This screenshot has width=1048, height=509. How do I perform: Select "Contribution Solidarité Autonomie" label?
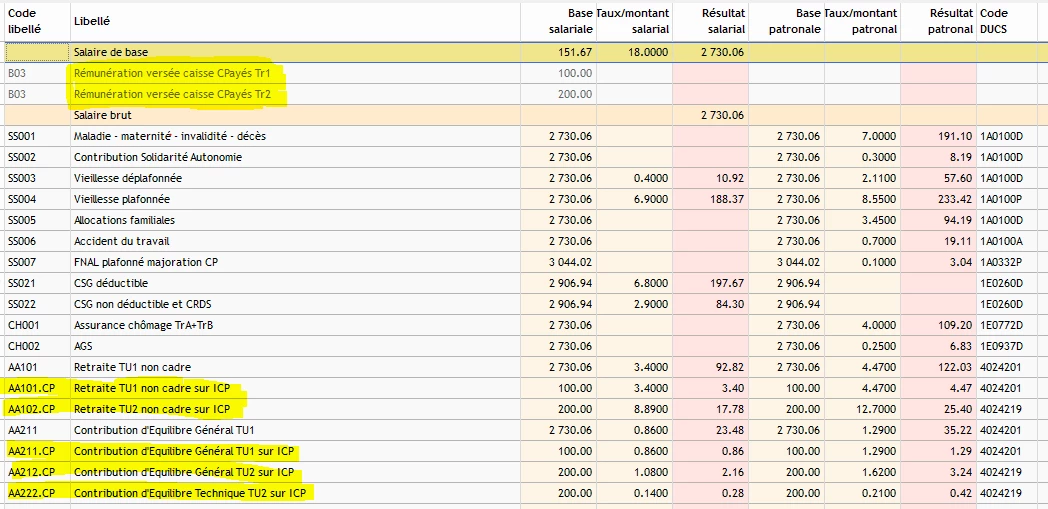(x=157, y=157)
